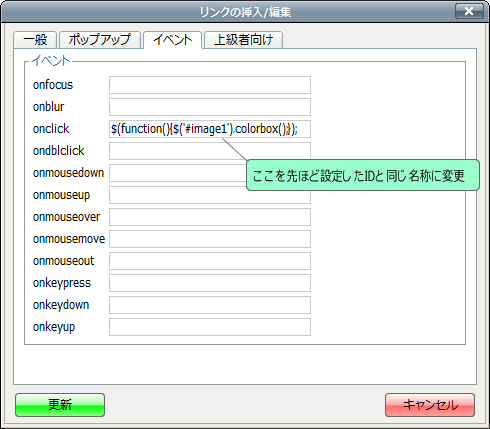The image size is (490, 429).
Task: Click into the onblur text field
Action: (x=210, y=107)
